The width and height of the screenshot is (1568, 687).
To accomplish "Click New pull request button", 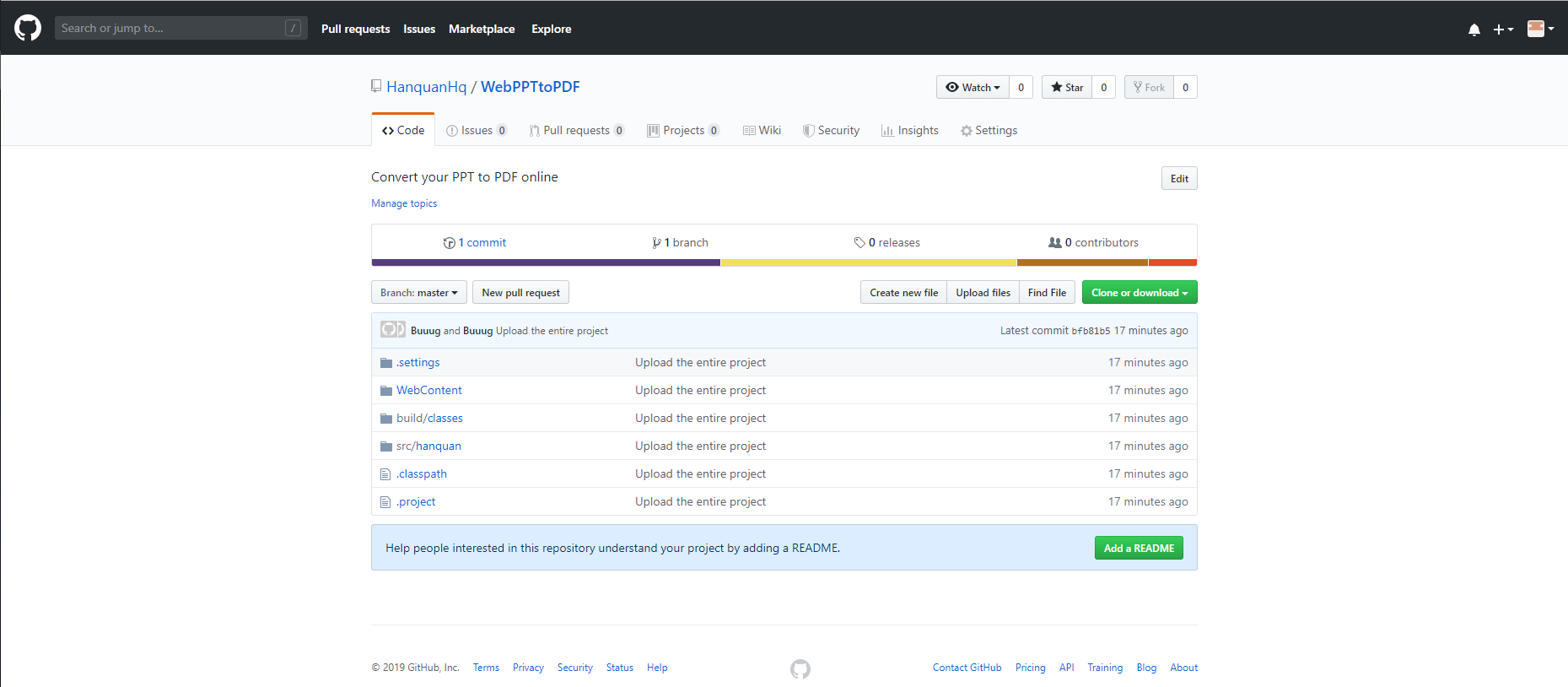I will (520, 292).
